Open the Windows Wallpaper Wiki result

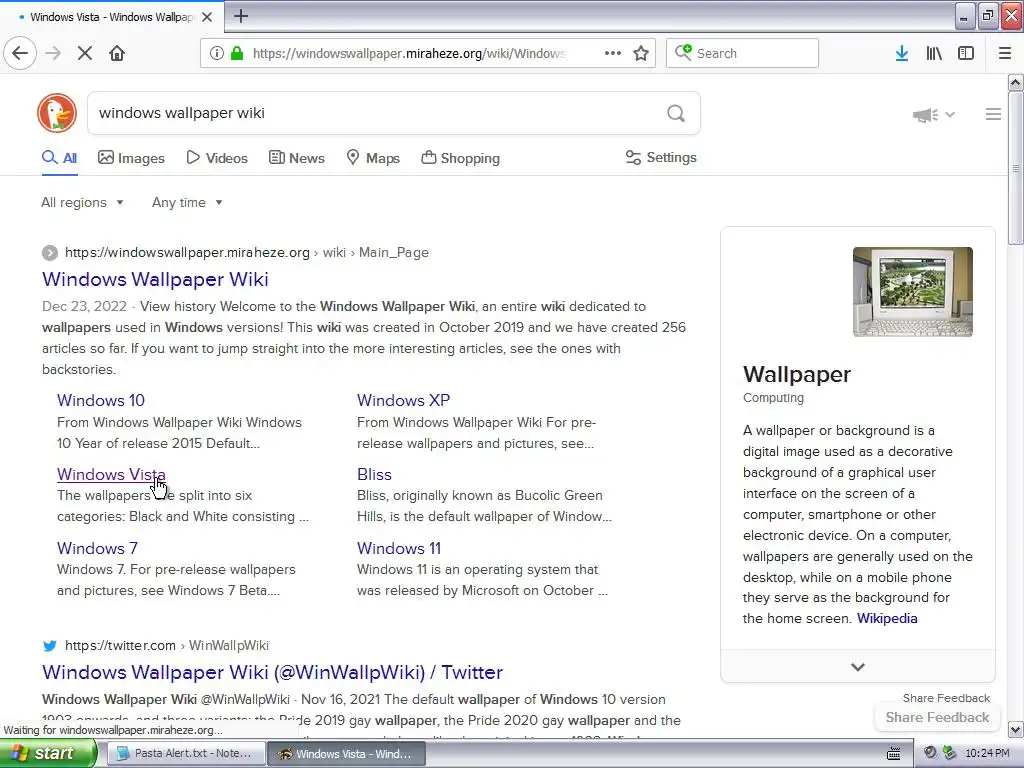(155, 280)
